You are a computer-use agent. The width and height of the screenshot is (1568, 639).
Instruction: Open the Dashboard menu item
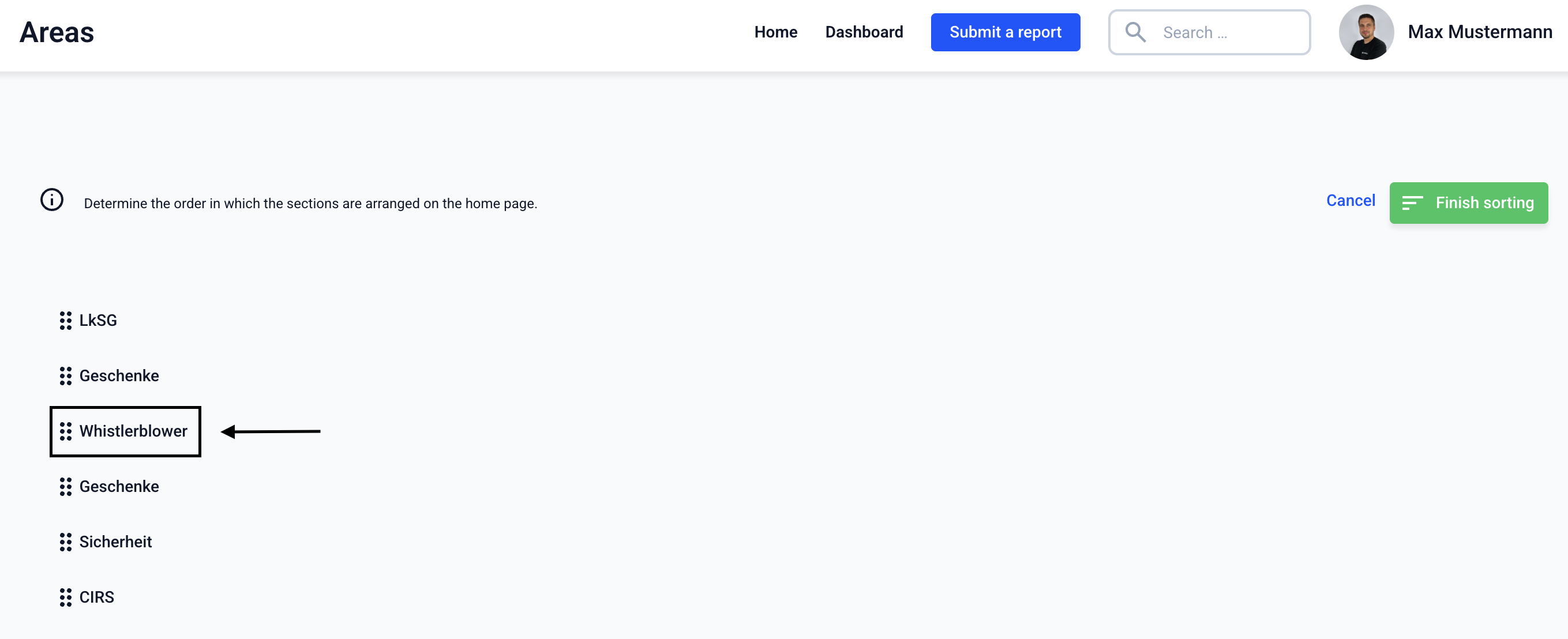click(864, 32)
